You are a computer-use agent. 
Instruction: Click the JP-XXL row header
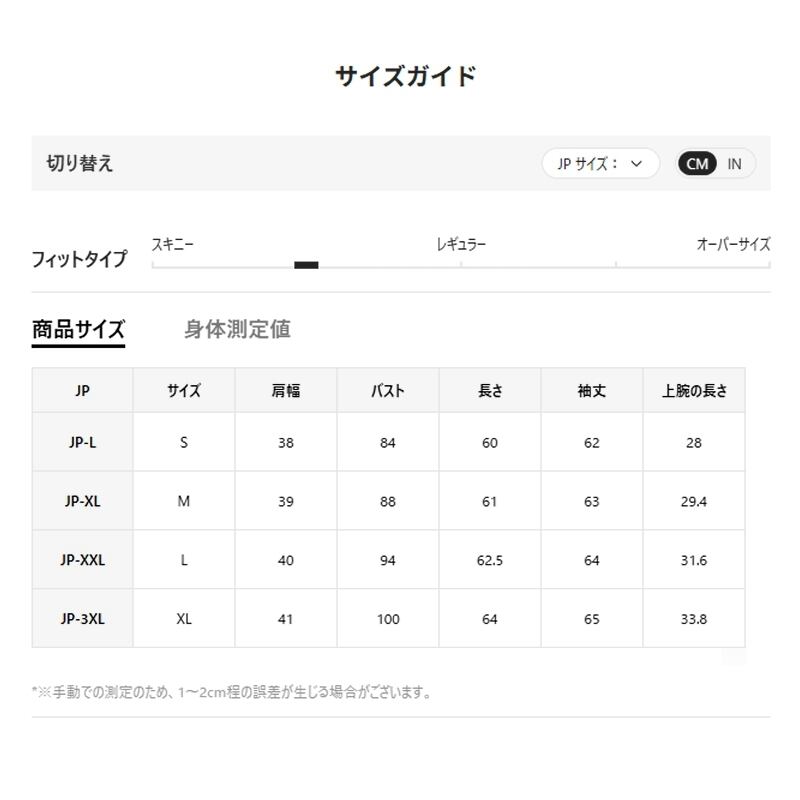[x=83, y=560]
